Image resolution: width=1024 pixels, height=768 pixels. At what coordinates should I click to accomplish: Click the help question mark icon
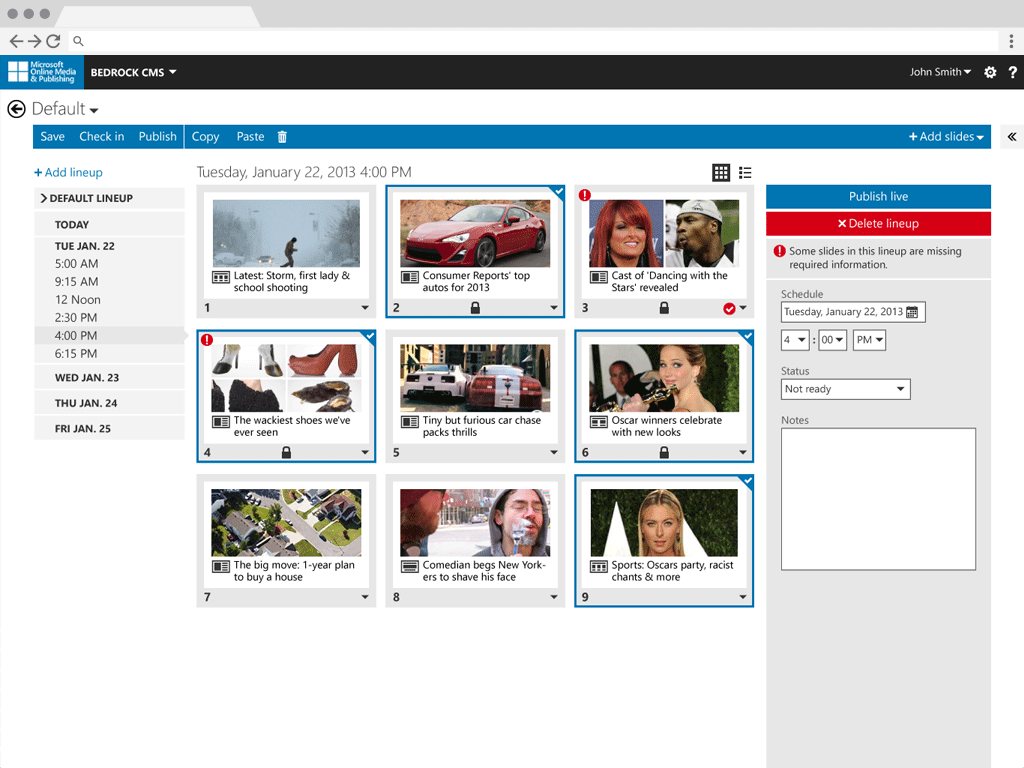1012,72
